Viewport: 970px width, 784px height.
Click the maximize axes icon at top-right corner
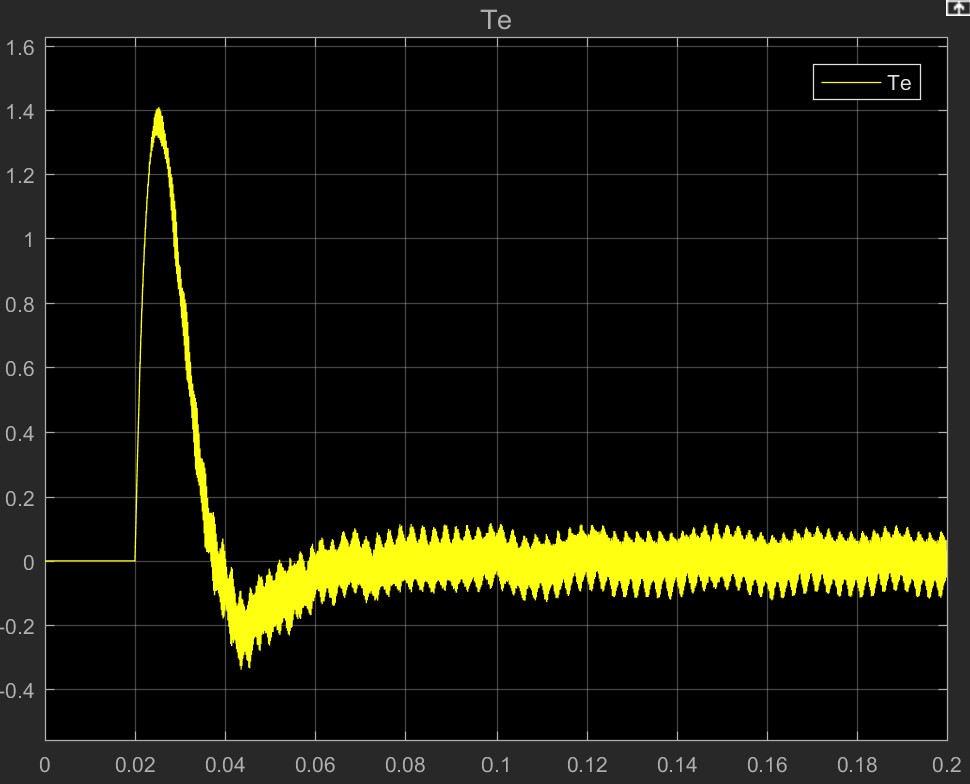[x=958, y=8]
